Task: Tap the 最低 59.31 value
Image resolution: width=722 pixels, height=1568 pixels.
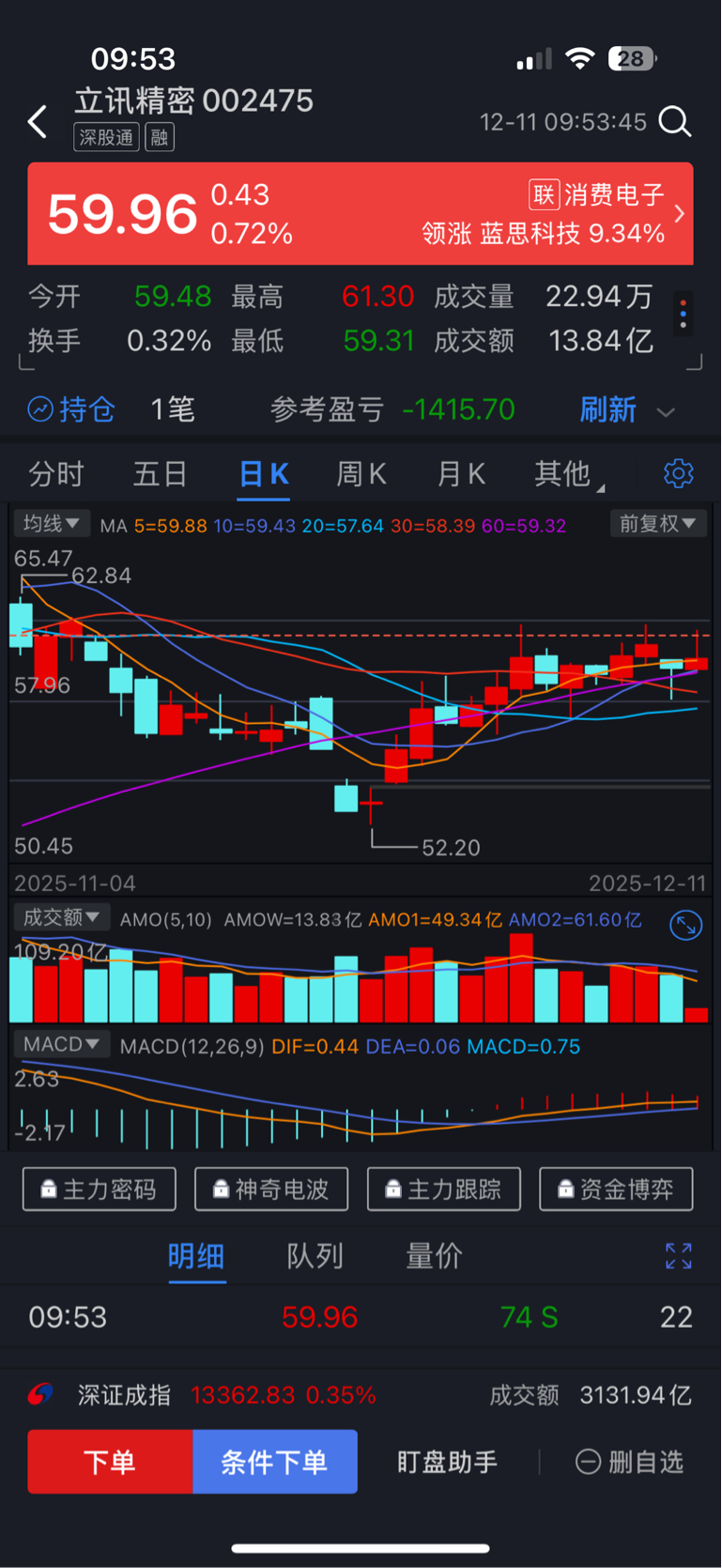Action: pyautogui.click(x=378, y=340)
